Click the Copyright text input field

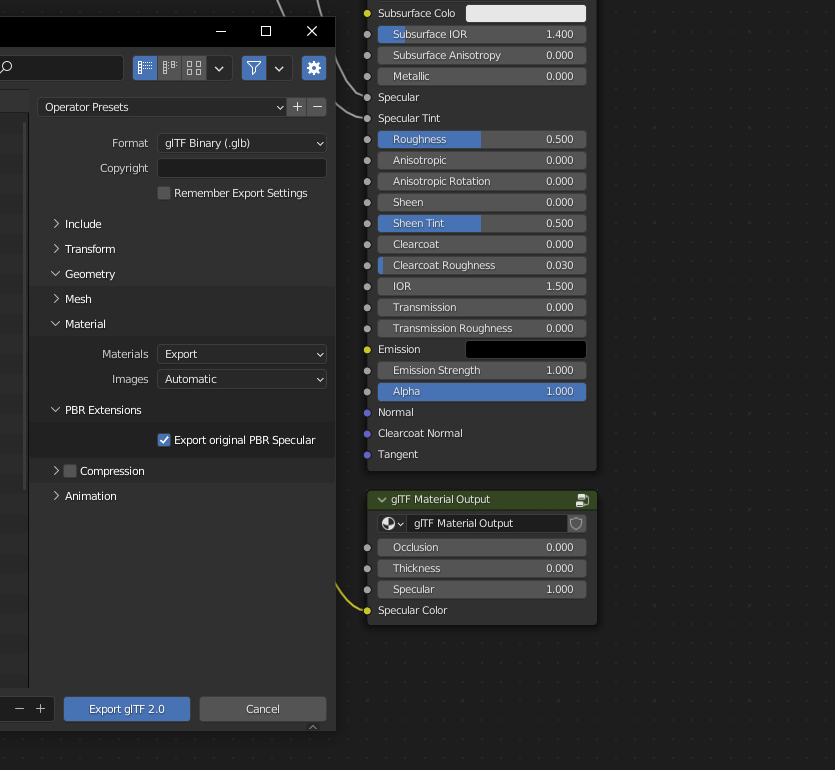(x=240, y=167)
